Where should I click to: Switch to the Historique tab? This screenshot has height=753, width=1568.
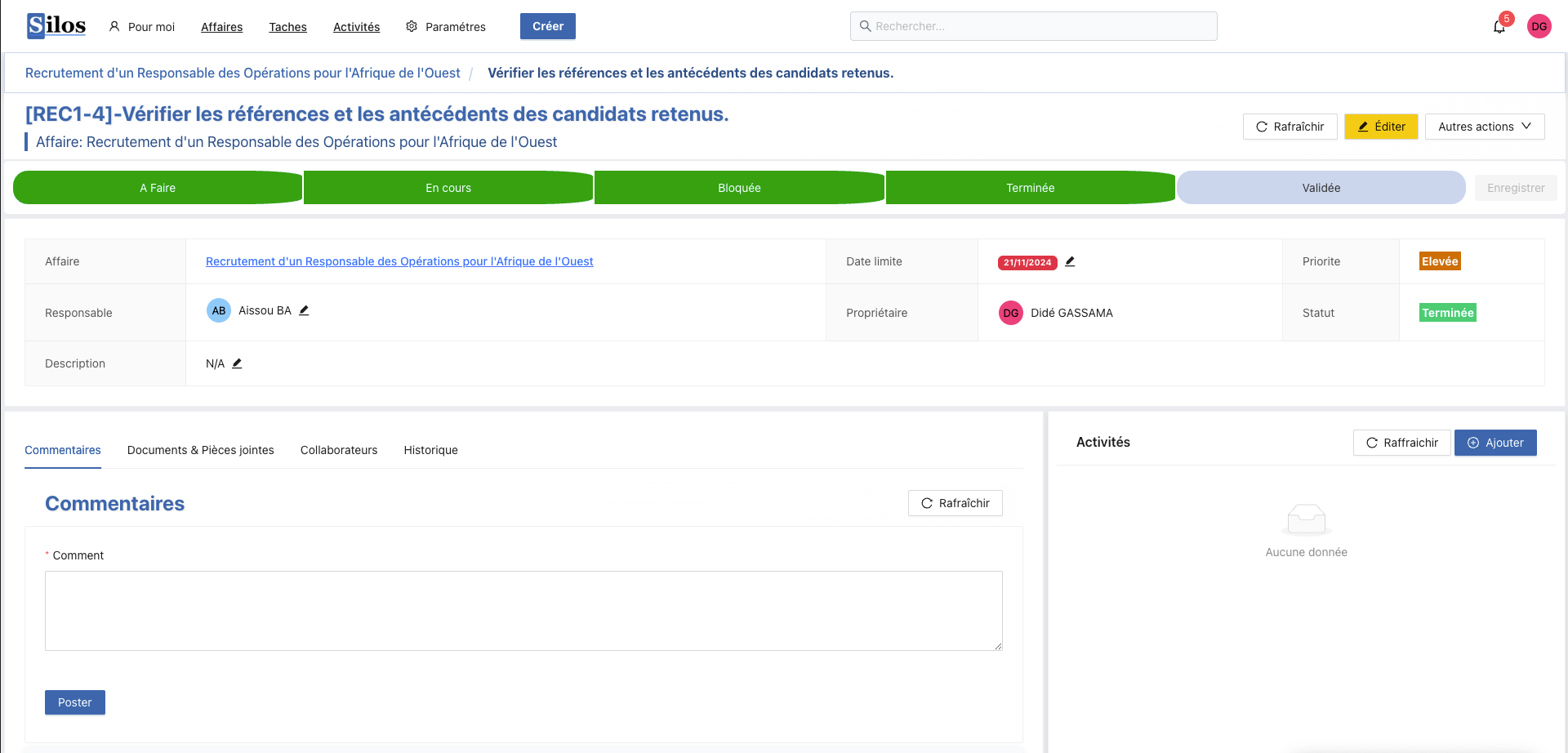coord(430,450)
